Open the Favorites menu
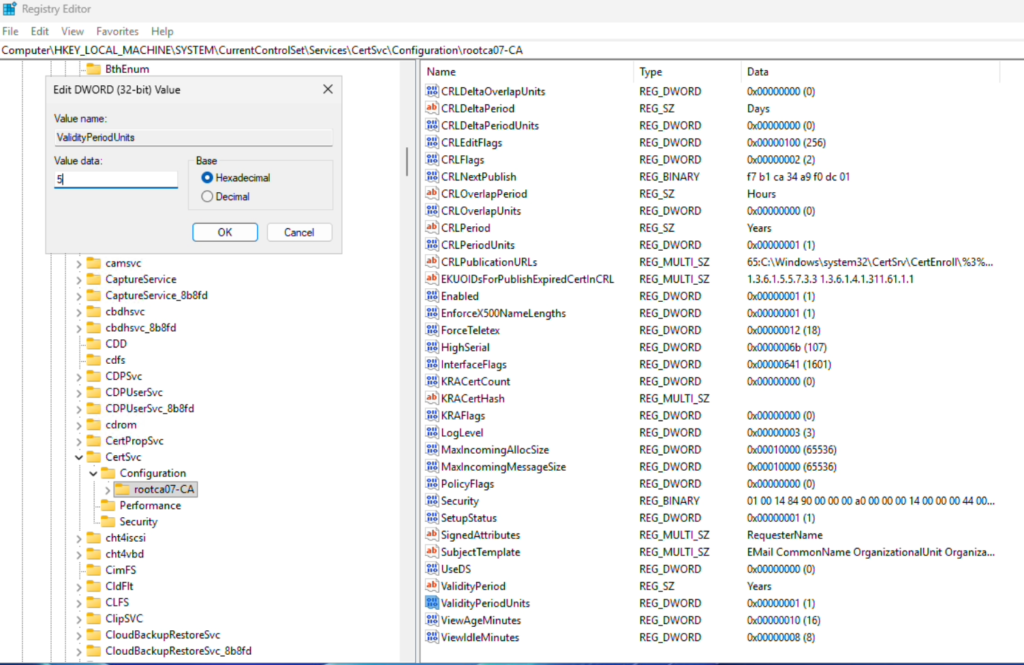The height and width of the screenshot is (665, 1024). click(x=117, y=31)
